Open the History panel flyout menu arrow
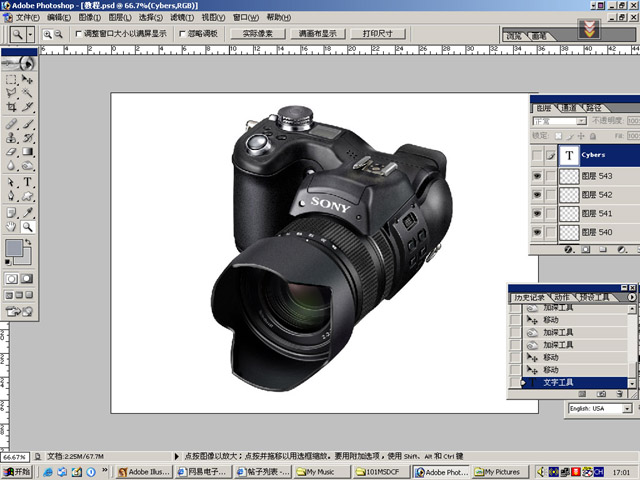Viewport: 640px width, 480px height. tap(631, 297)
